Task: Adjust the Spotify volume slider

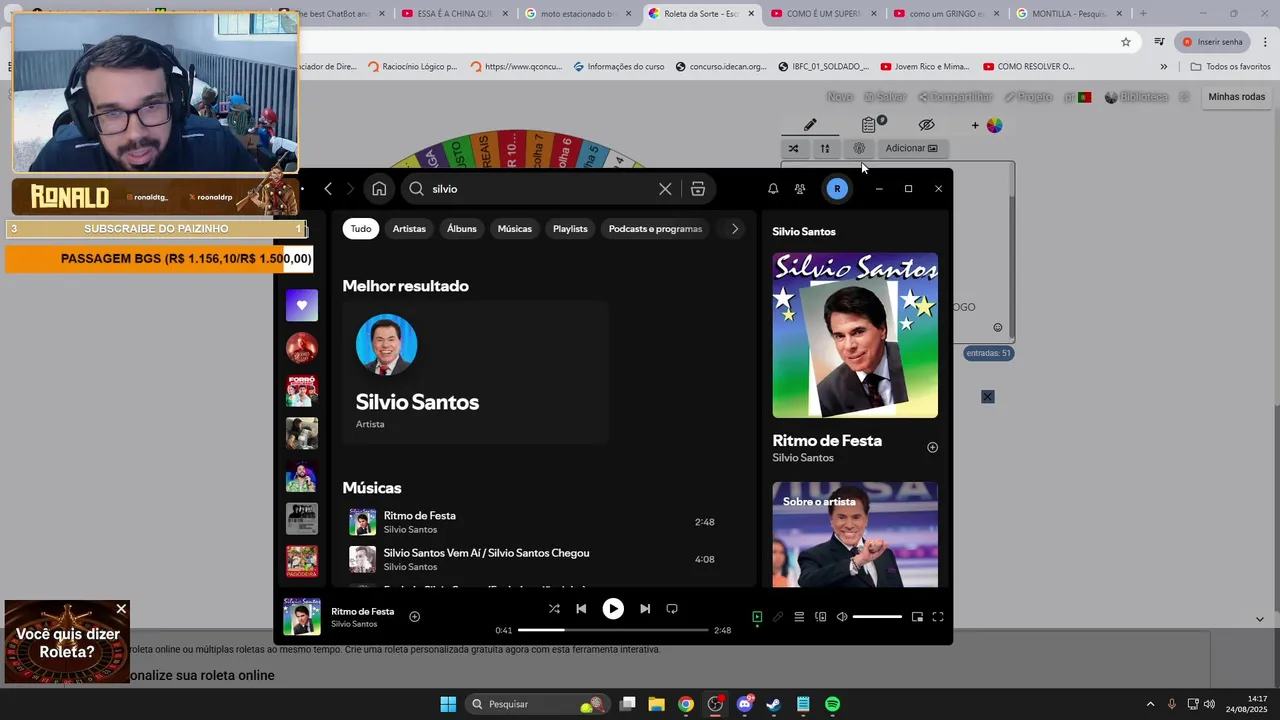Action: click(x=877, y=617)
